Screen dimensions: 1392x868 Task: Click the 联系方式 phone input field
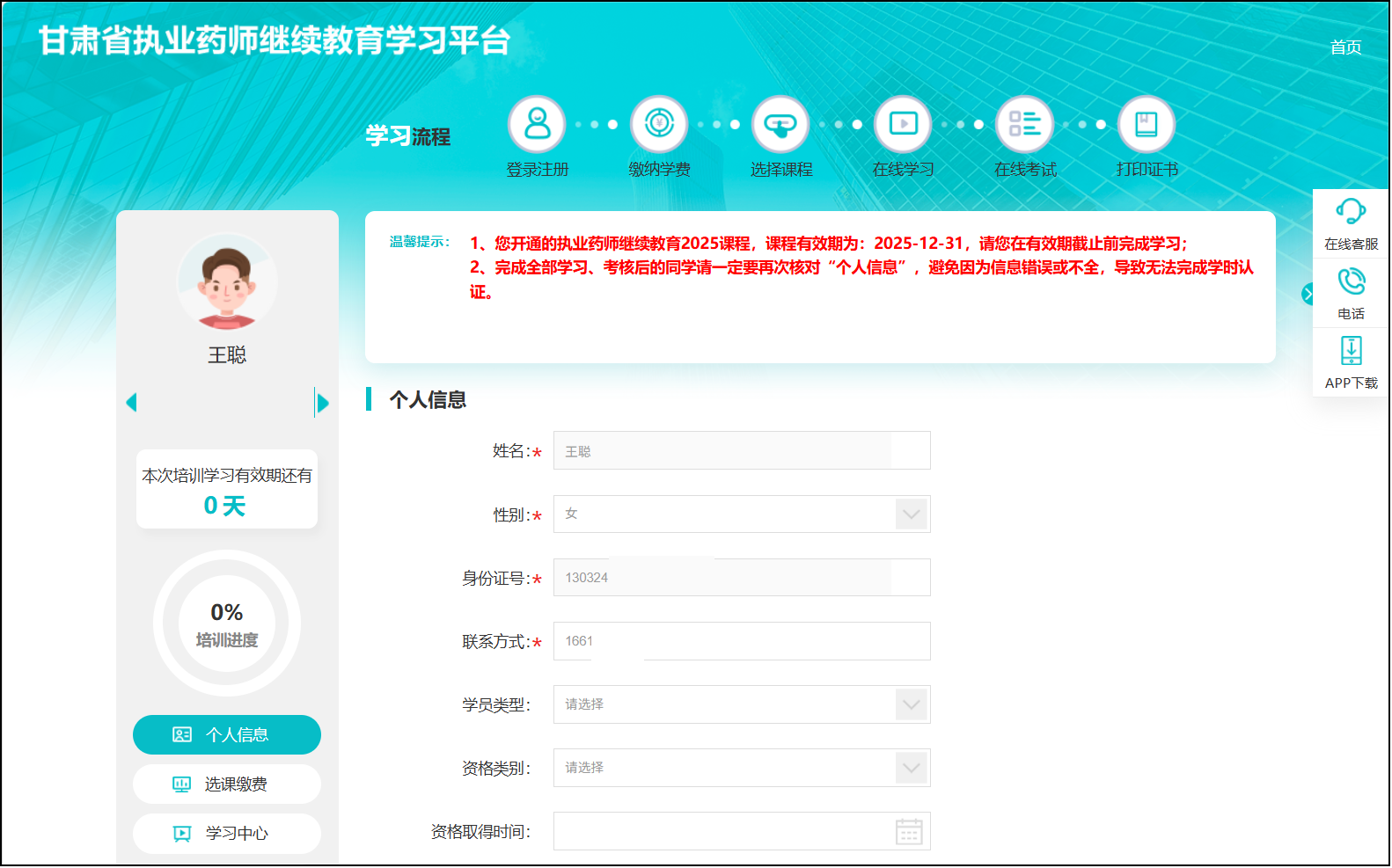(741, 641)
